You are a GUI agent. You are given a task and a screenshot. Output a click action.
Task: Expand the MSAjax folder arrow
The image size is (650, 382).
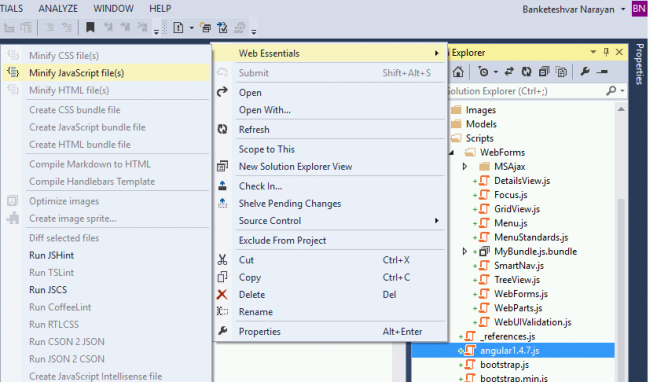tap(465, 167)
